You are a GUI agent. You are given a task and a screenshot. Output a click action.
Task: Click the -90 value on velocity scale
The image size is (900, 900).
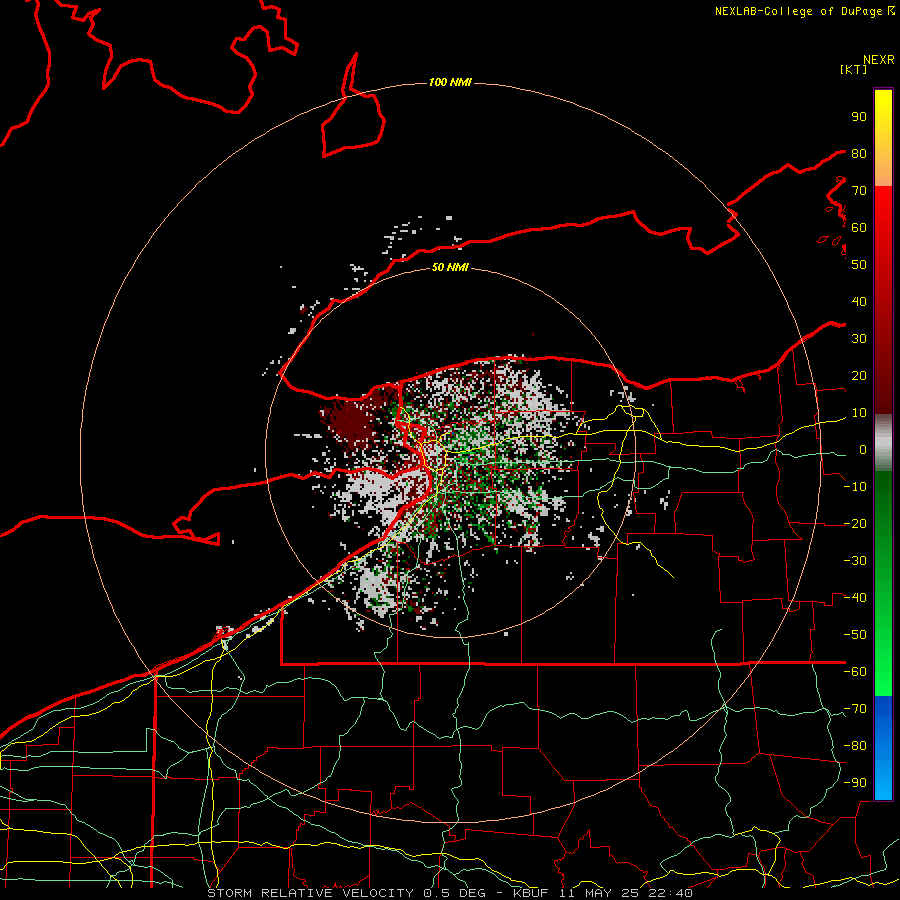coord(855,783)
